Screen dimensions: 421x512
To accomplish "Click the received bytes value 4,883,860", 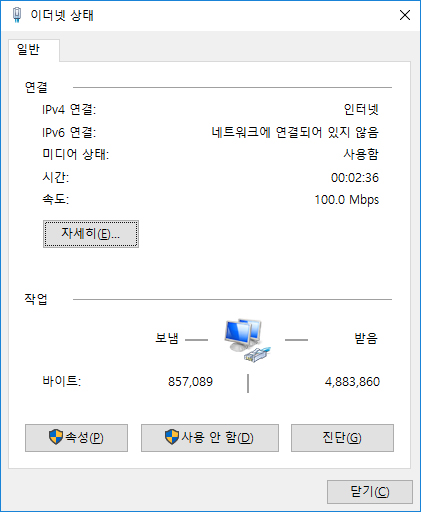I will [352, 382].
